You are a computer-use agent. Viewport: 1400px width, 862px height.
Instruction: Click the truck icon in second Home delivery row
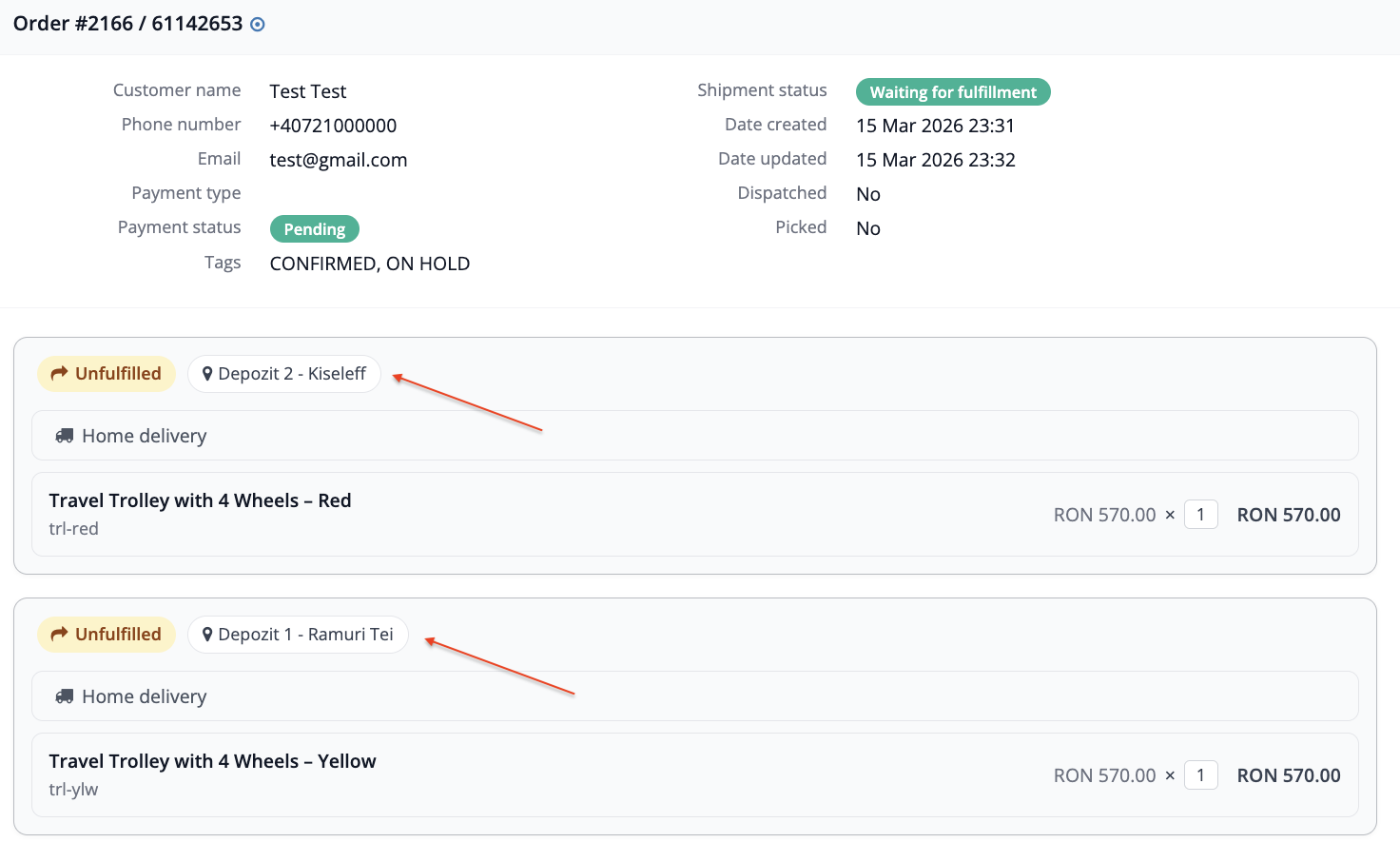pos(65,696)
